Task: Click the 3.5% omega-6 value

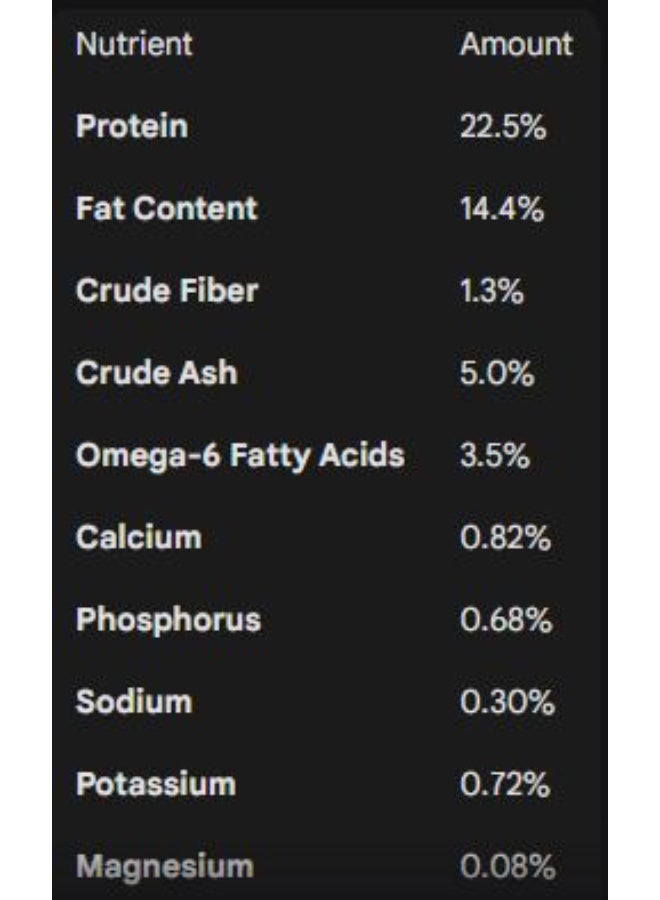Action: 494,455
